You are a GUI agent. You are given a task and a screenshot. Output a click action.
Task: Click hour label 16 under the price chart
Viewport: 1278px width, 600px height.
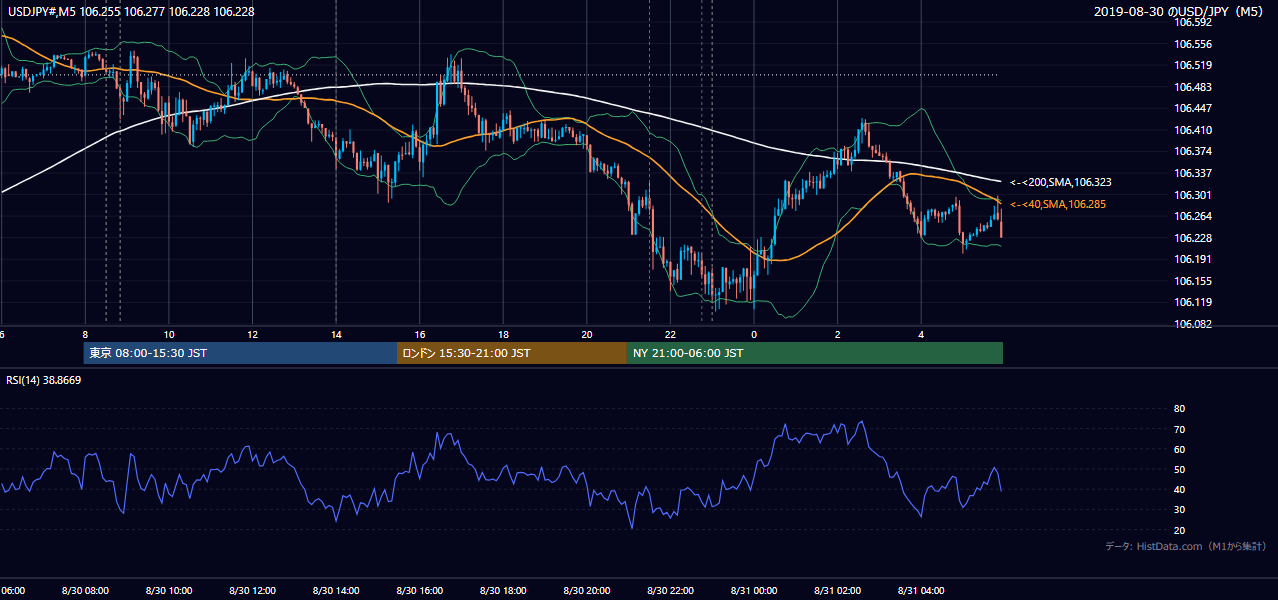point(420,334)
